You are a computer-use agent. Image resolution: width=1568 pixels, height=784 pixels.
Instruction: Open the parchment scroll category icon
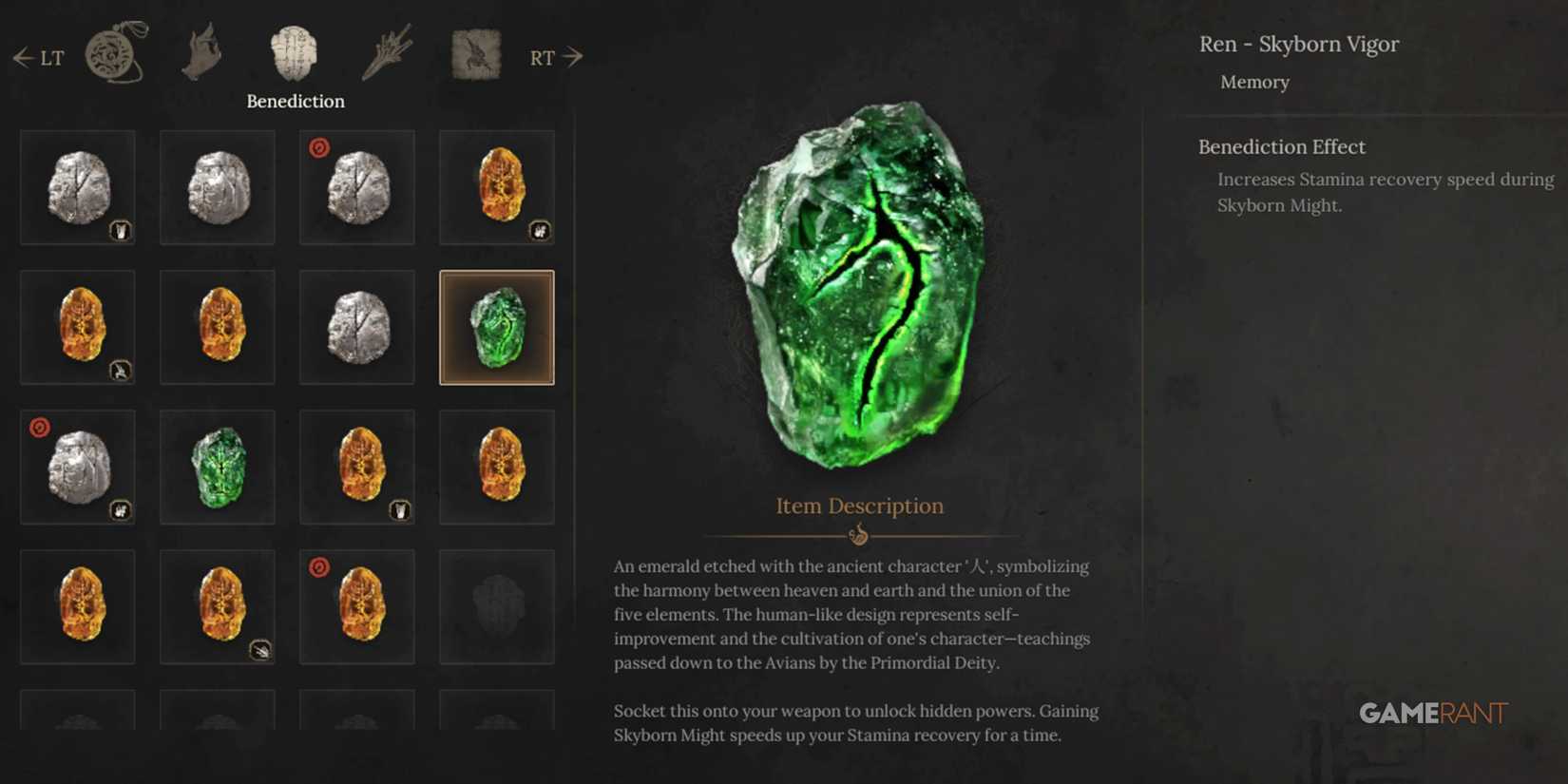[476, 53]
